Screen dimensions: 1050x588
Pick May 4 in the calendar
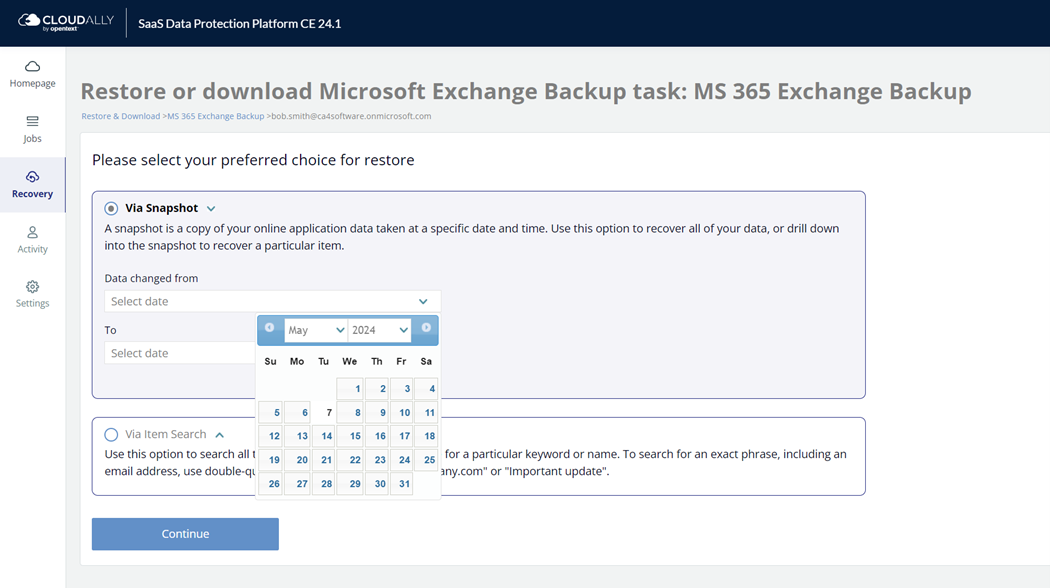pos(426,388)
